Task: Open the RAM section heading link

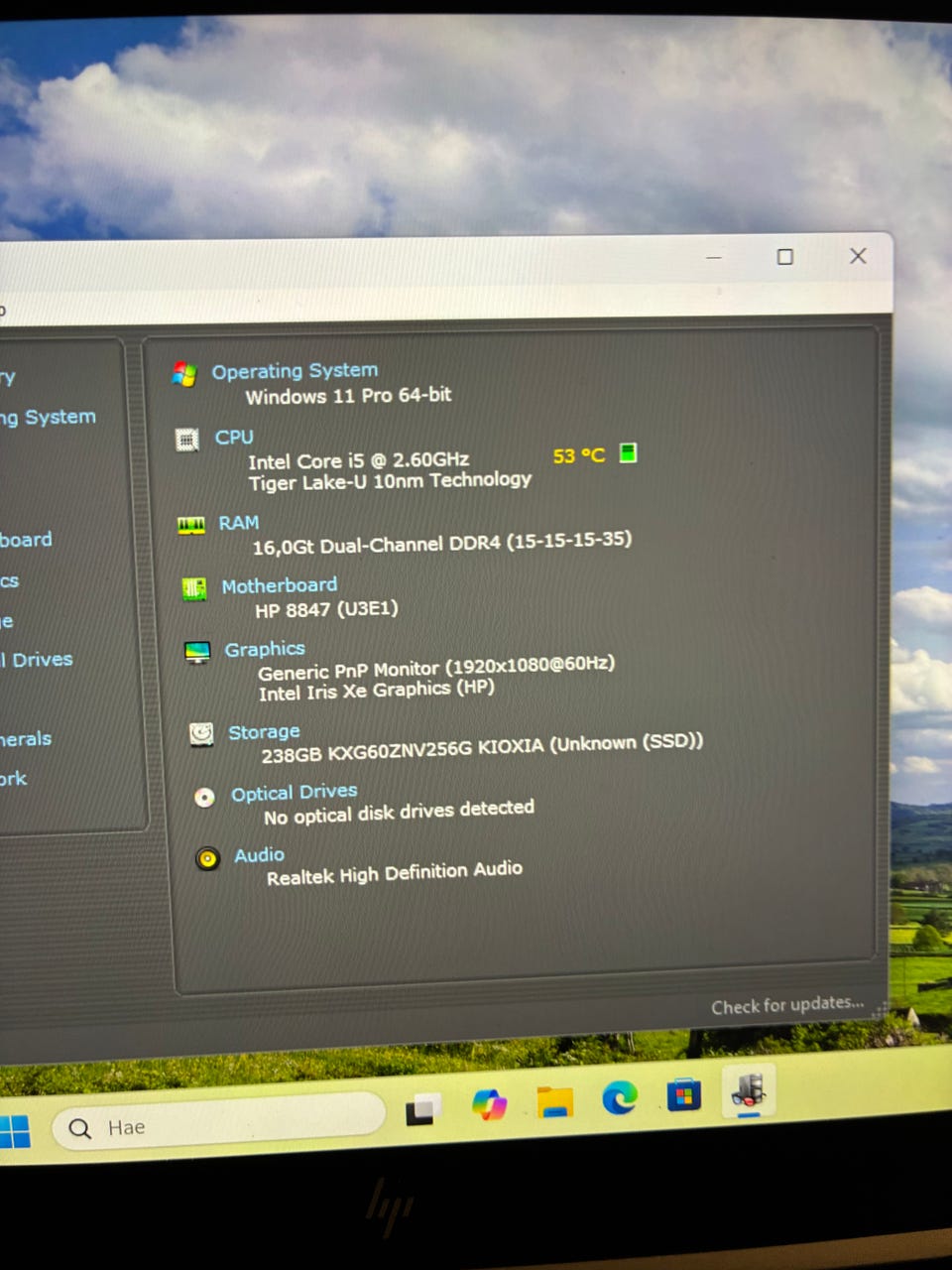Action: pos(239,523)
